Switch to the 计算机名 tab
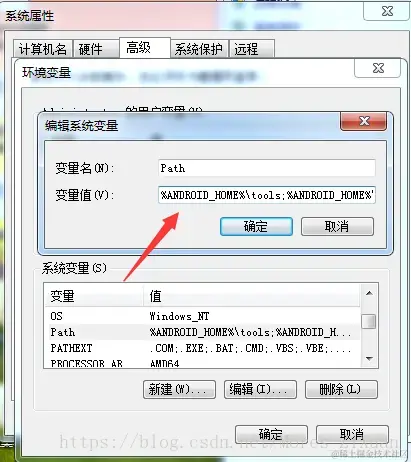 (x=43, y=49)
